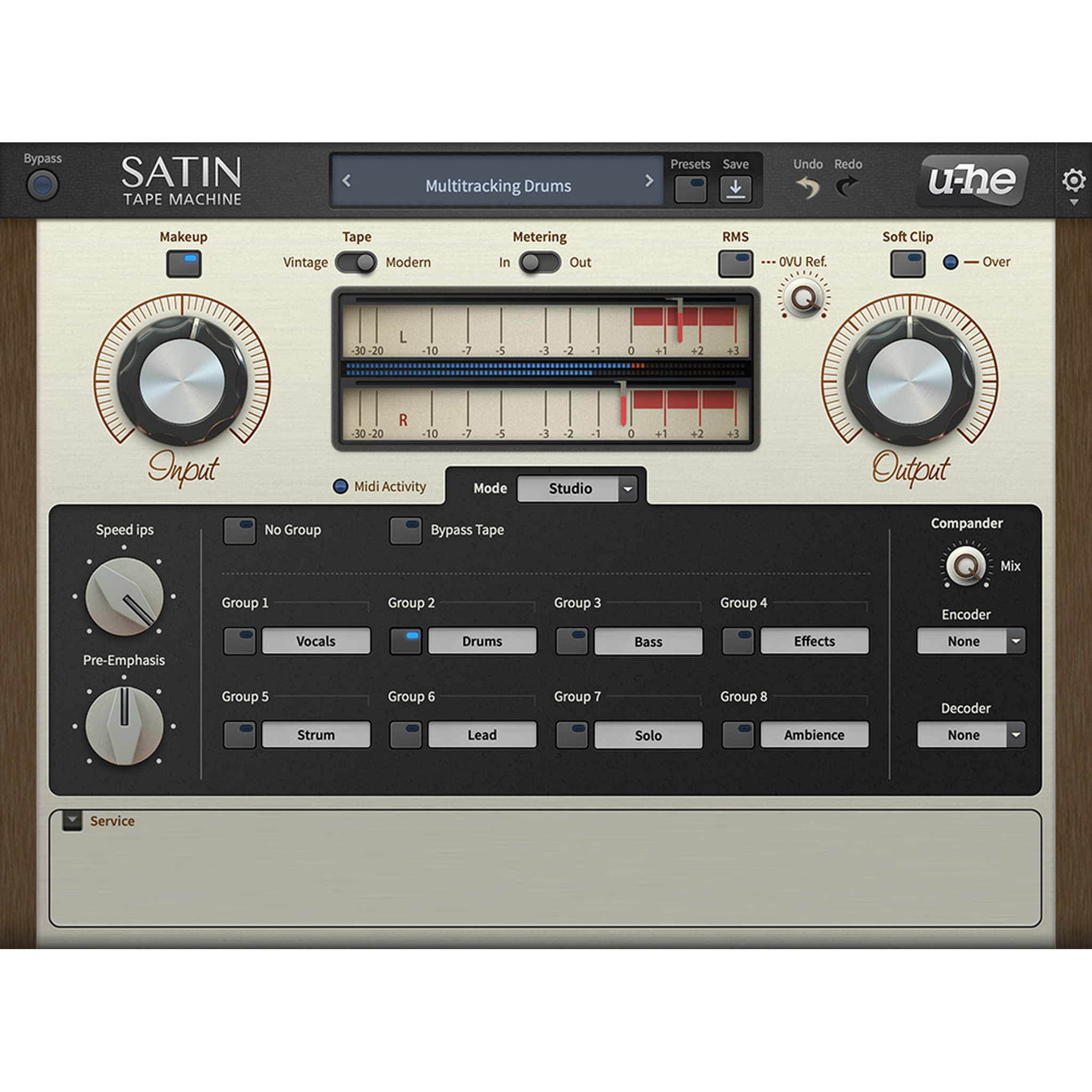Screen dimensions: 1092x1092
Task: Open the Decoder None dropdown
Action: pos(970,735)
